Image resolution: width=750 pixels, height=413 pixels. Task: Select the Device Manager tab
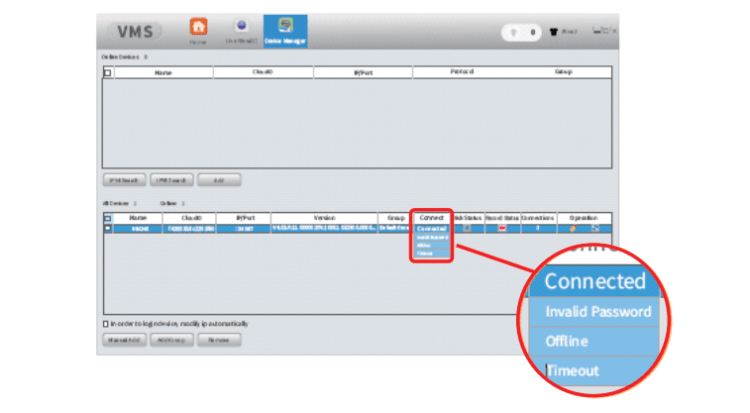pyautogui.click(x=285, y=30)
